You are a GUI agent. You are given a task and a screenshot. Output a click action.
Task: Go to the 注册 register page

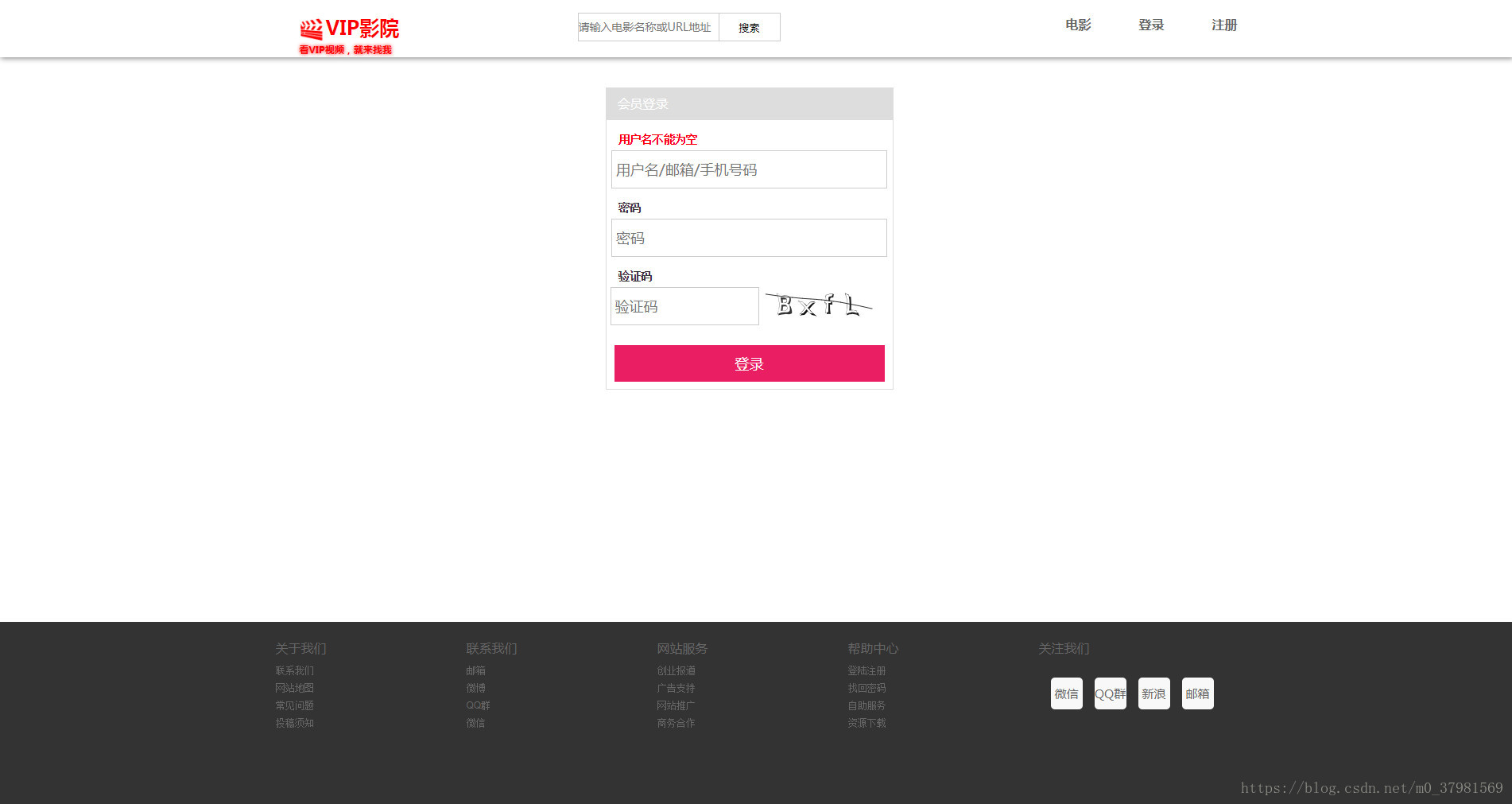coord(1224,25)
